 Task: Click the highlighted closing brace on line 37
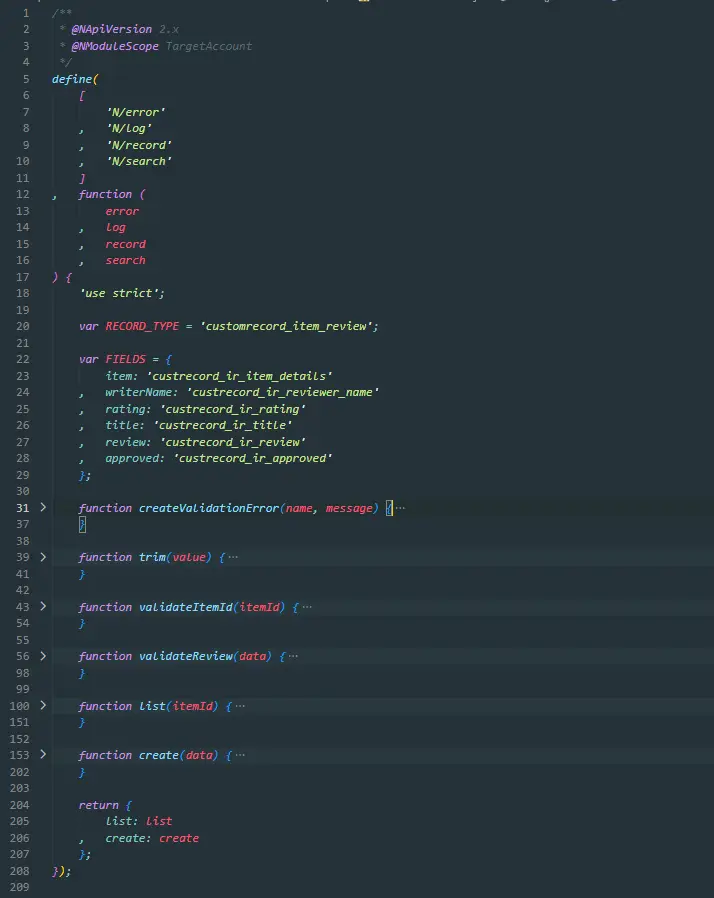[82, 525]
